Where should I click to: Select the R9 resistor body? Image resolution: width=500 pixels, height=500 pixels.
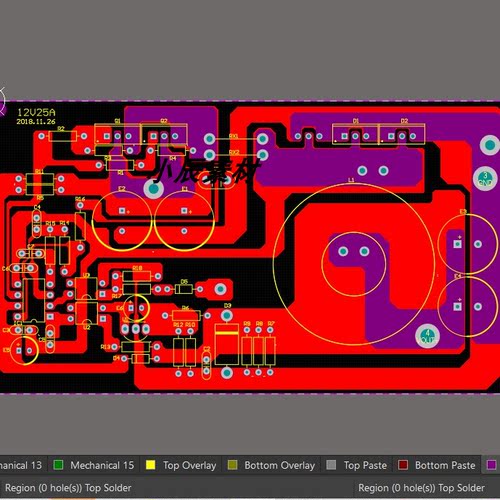coord(247,351)
